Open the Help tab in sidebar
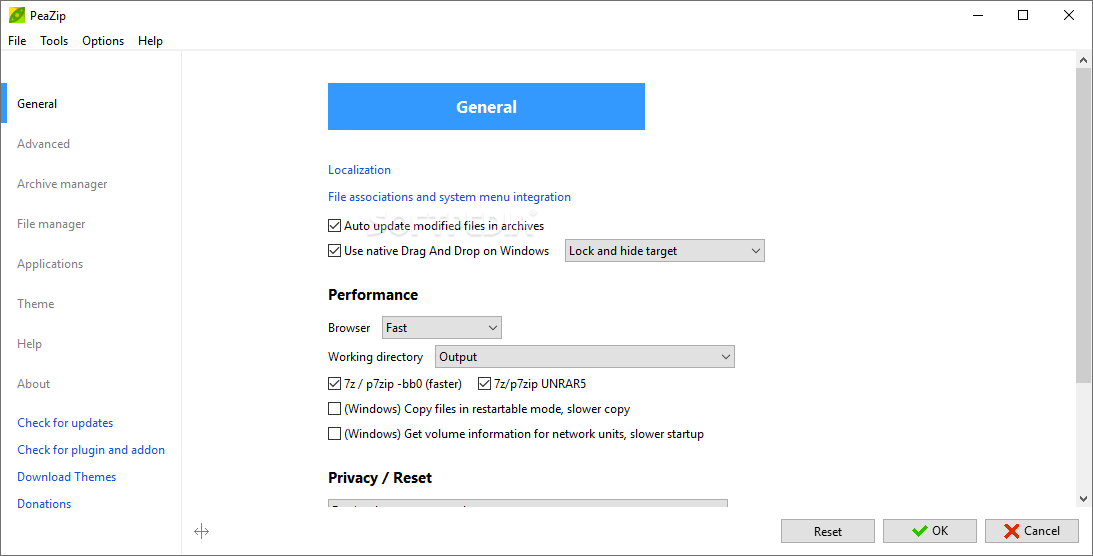 29,343
